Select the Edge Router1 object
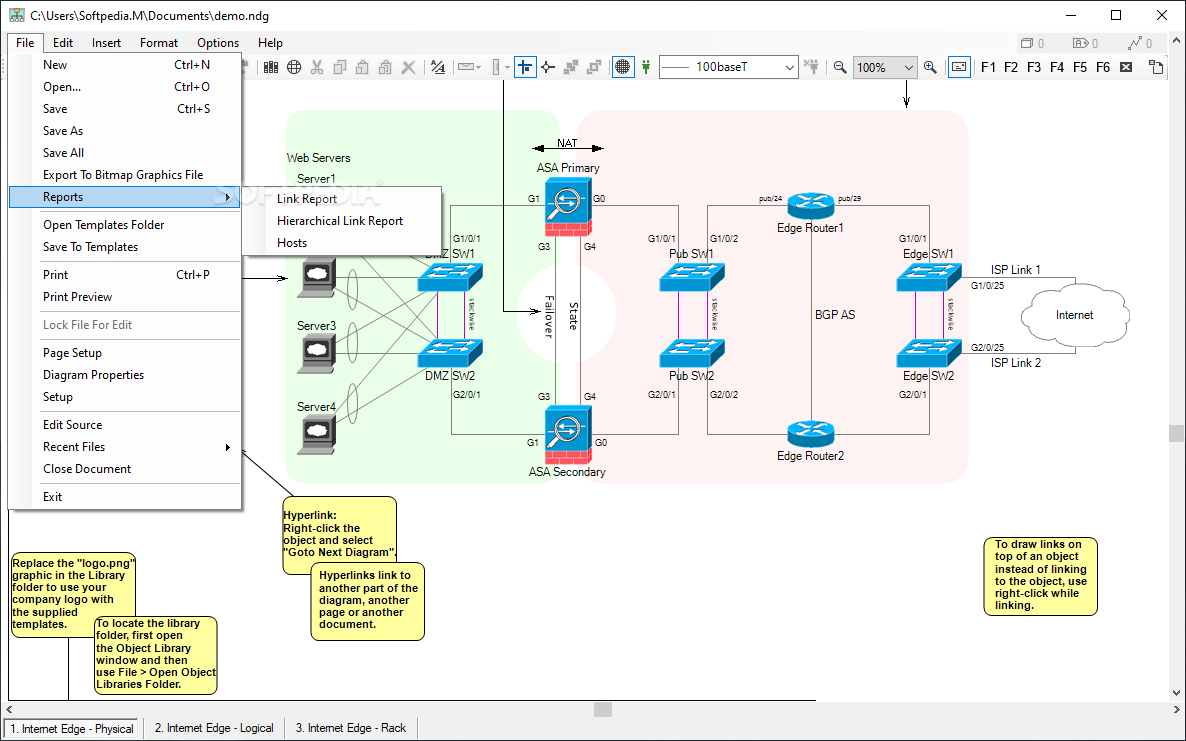Image resolution: width=1186 pixels, height=741 pixels. 810,206
